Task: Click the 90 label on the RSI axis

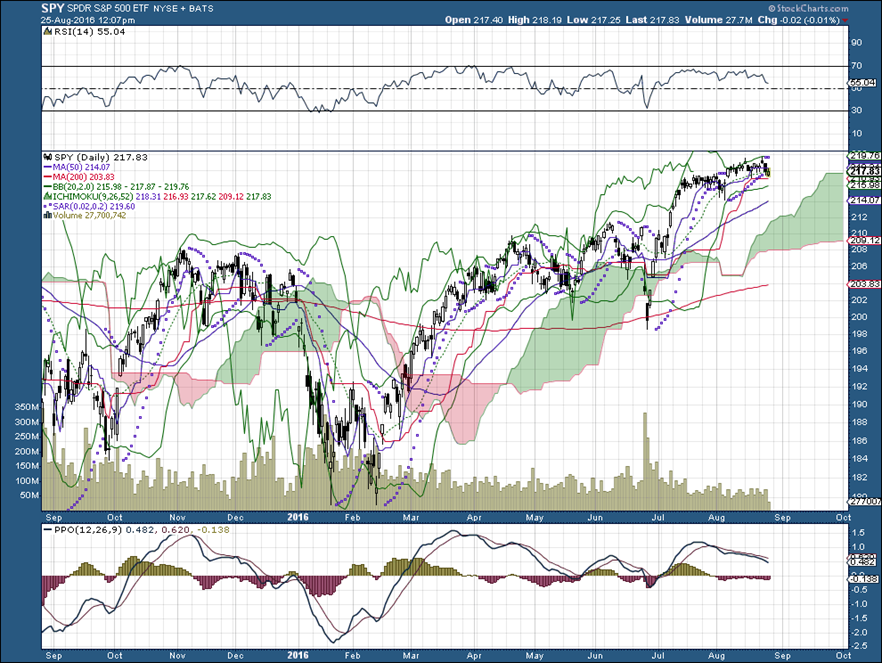Action: click(856, 43)
